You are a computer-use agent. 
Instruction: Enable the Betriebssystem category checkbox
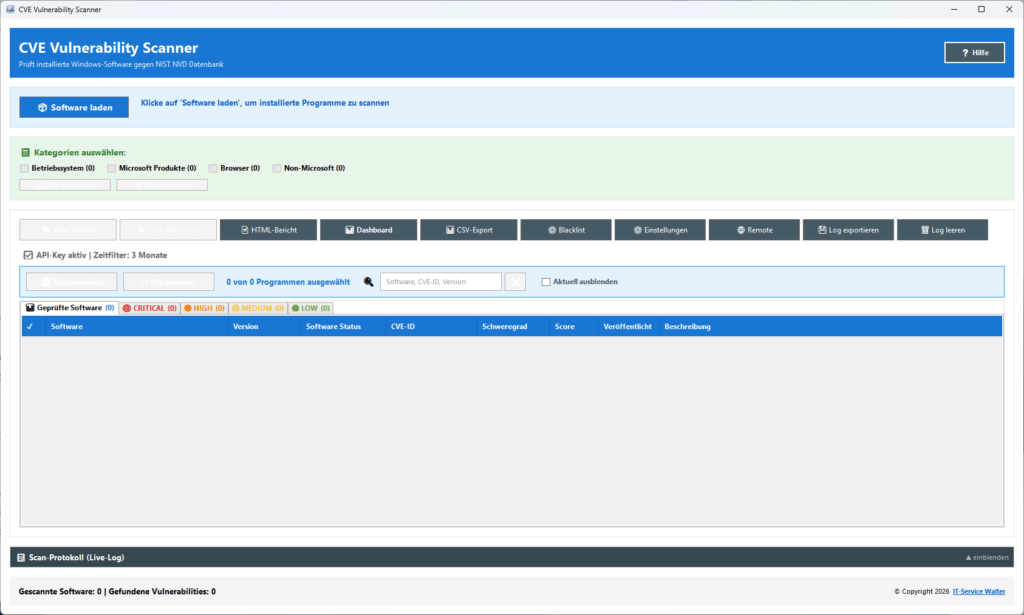(x=23, y=168)
